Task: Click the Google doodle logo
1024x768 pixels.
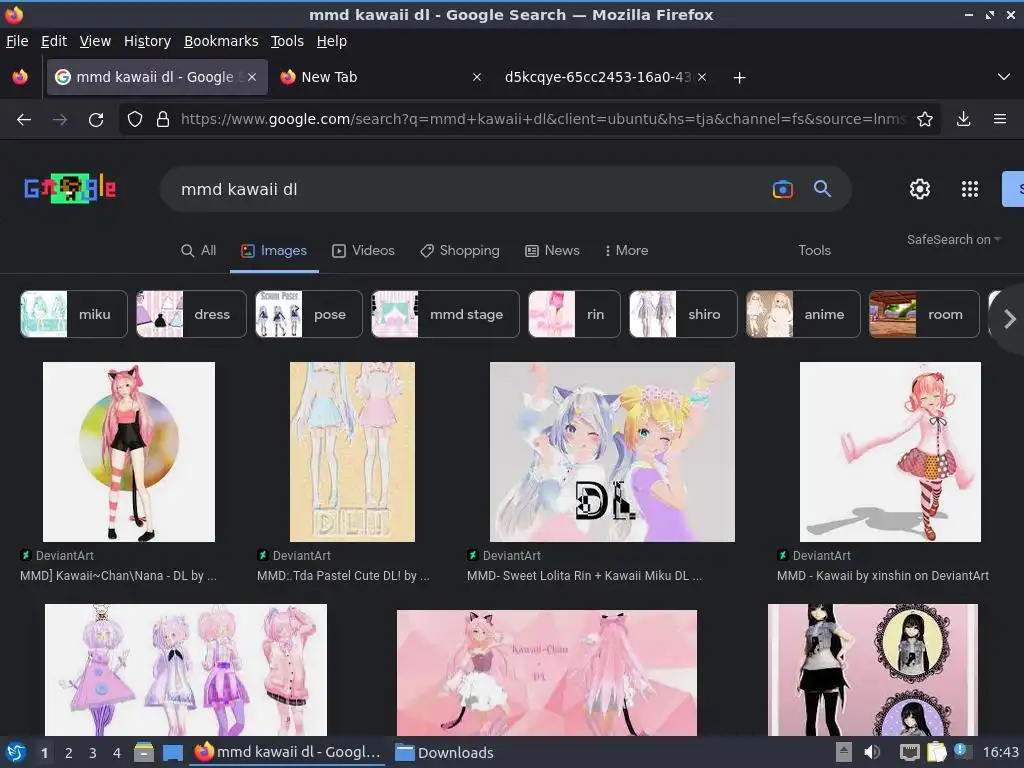Action: click(70, 189)
